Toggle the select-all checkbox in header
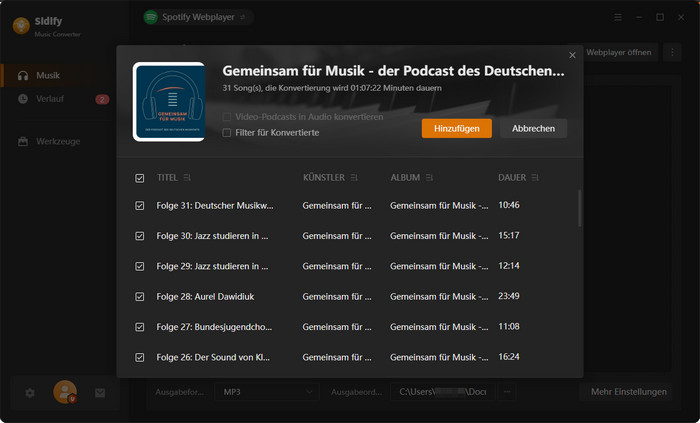The image size is (700, 423). pyautogui.click(x=140, y=178)
